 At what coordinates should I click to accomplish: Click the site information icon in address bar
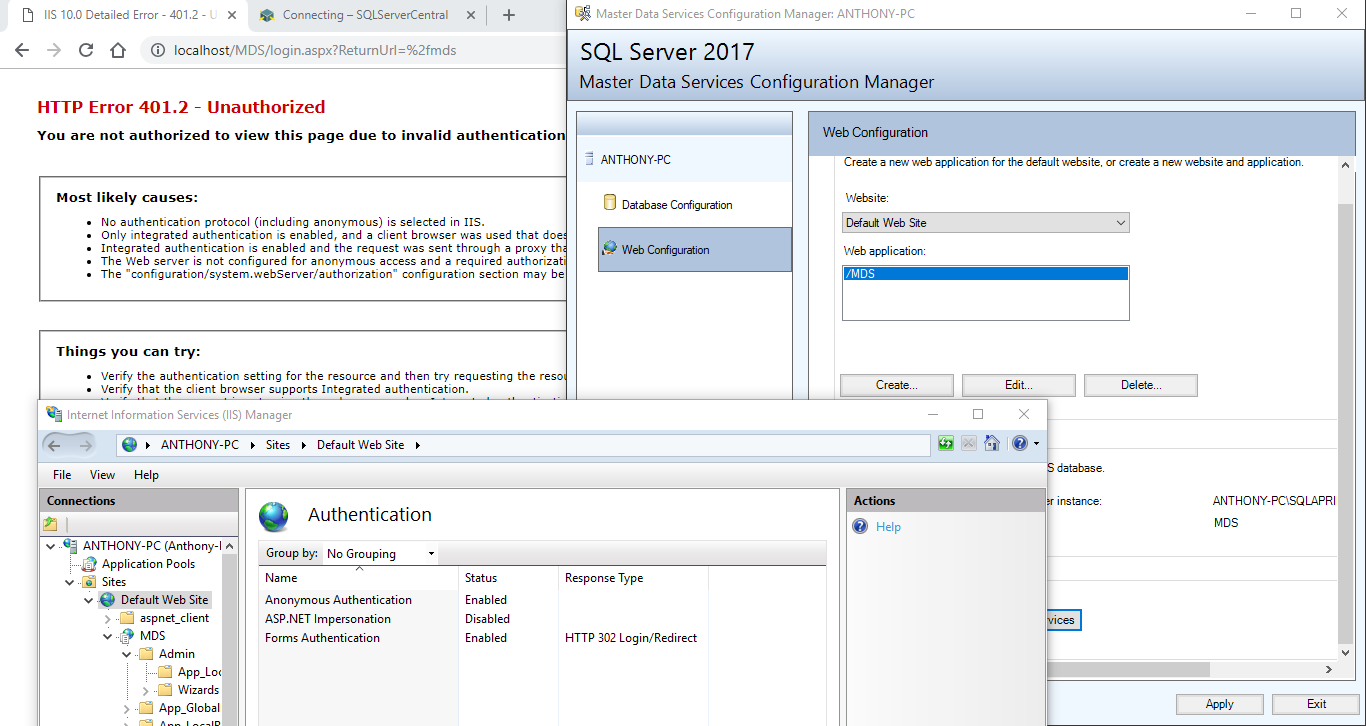tap(158, 50)
